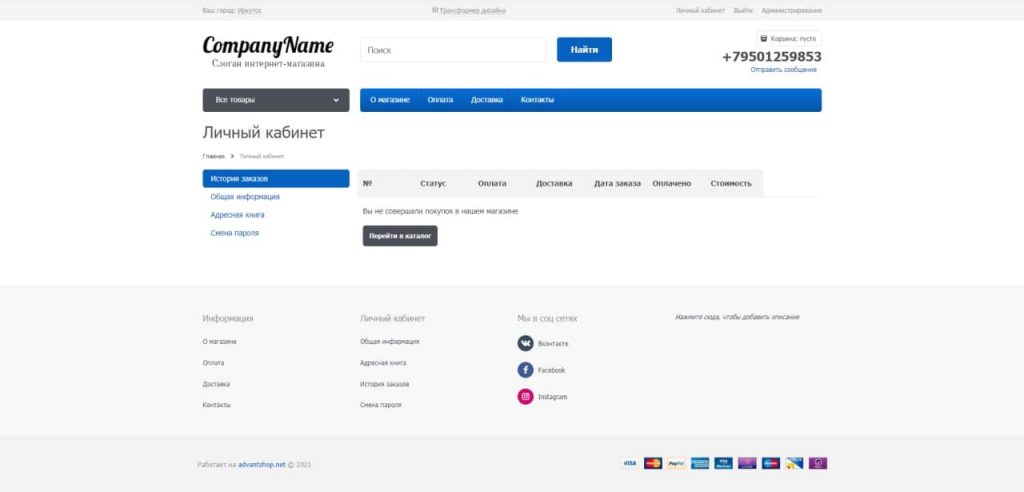Viewport: 1024px width, 492px height.
Task: Click the Visa Electron payment logo
Action: coord(724,463)
